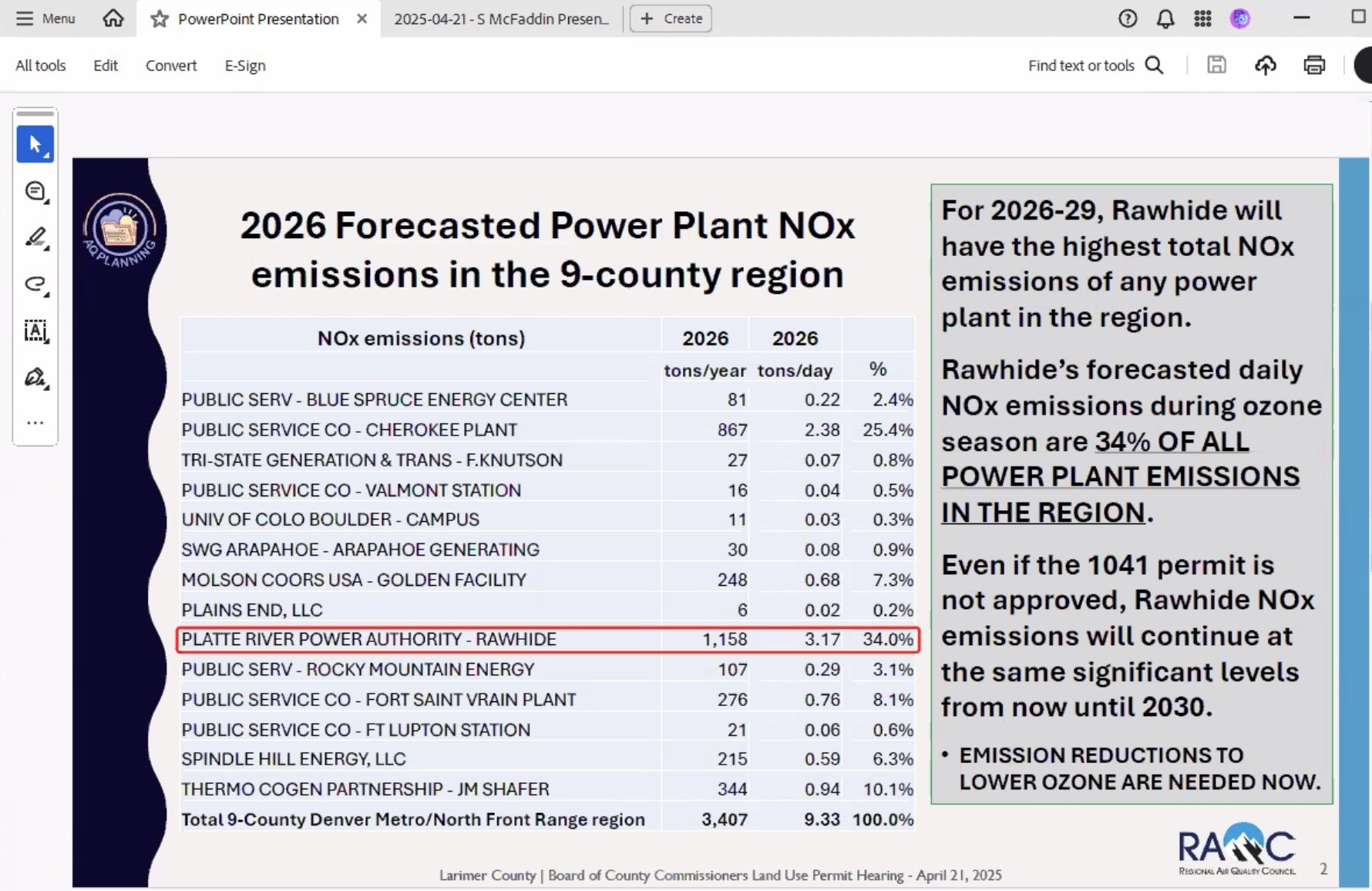Click 'SPINDLE HILL ENERGY, LLC' row
This screenshot has height=891, width=1372.
pyautogui.click(x=547, y=759)
